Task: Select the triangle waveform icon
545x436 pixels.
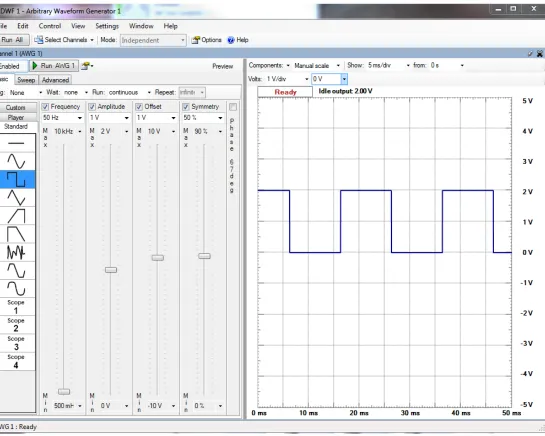Action: pos(16,197)
